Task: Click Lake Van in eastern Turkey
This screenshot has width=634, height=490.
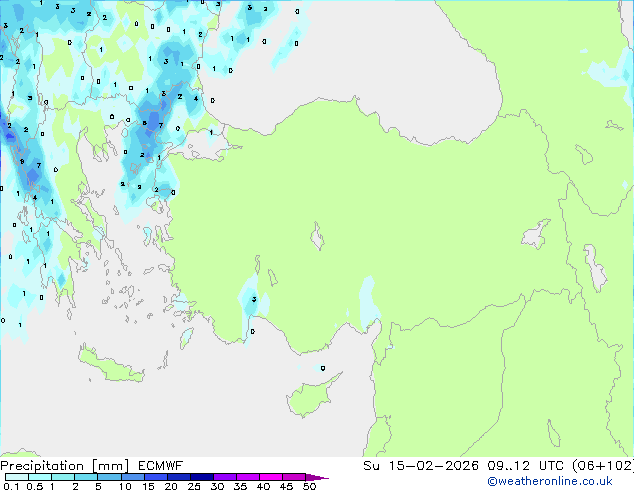Action: pos(533,236)
